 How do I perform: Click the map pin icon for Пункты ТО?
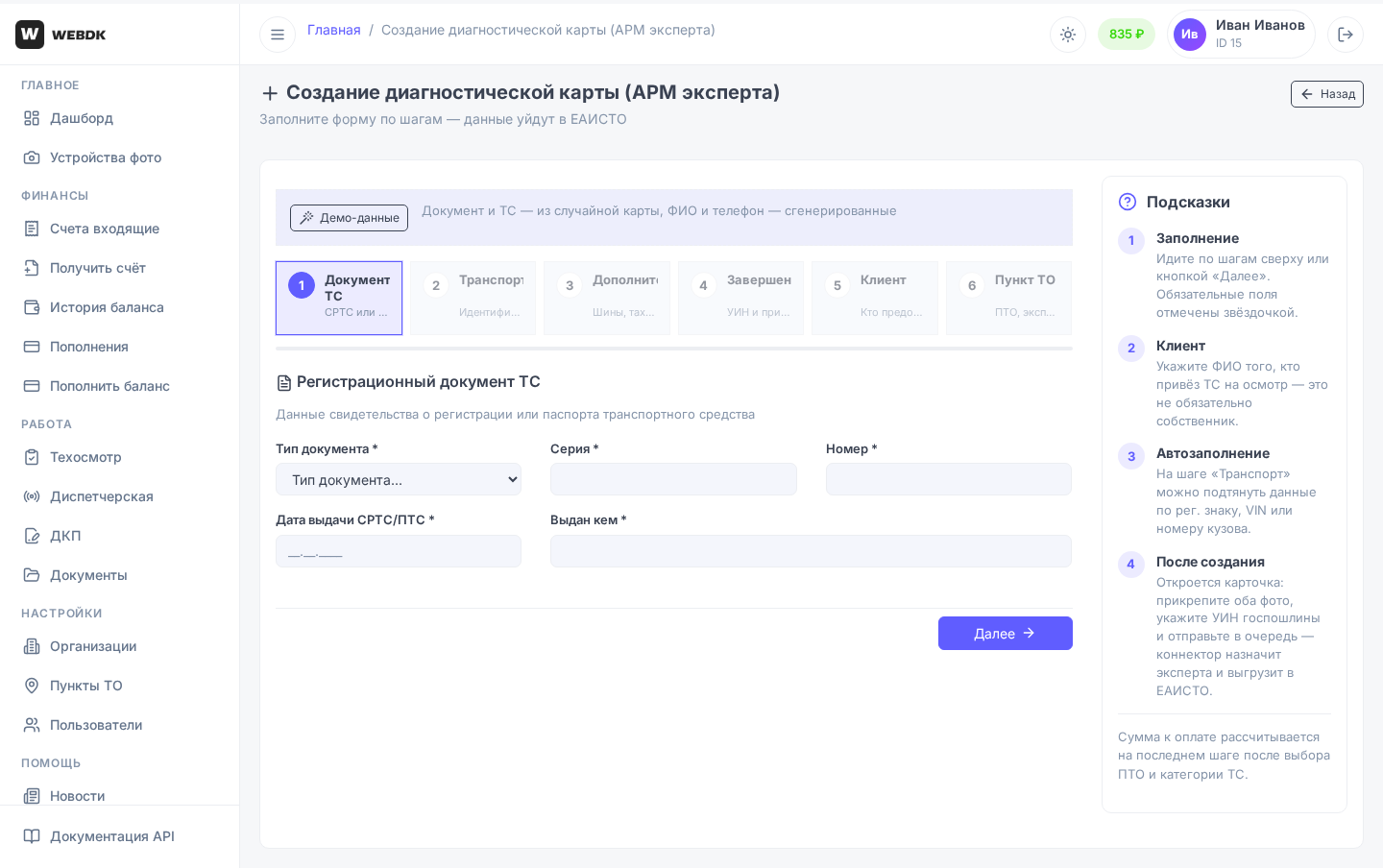[32, 686]
